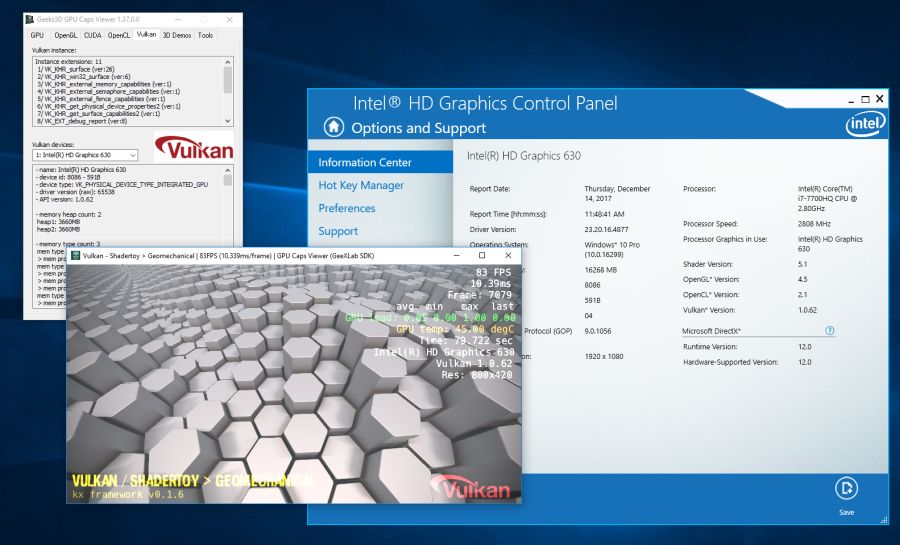
Task: Close the Intel HD Graphics Control Panel window
Action: pos(879,99)
